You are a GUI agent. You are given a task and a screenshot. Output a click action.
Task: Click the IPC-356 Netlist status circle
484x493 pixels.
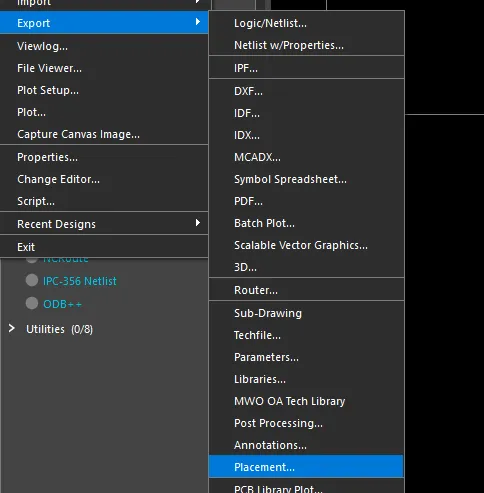(x=32, y=280)
